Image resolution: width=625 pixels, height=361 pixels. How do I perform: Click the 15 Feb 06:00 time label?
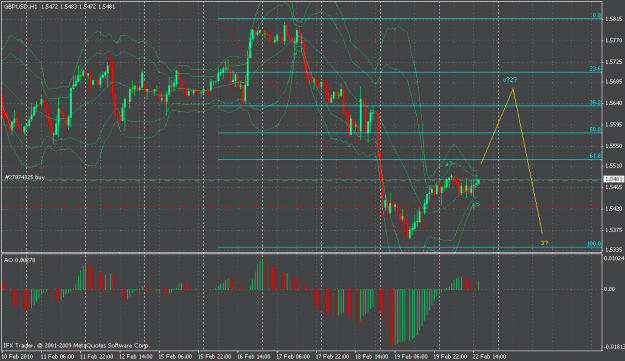[175, 356]
